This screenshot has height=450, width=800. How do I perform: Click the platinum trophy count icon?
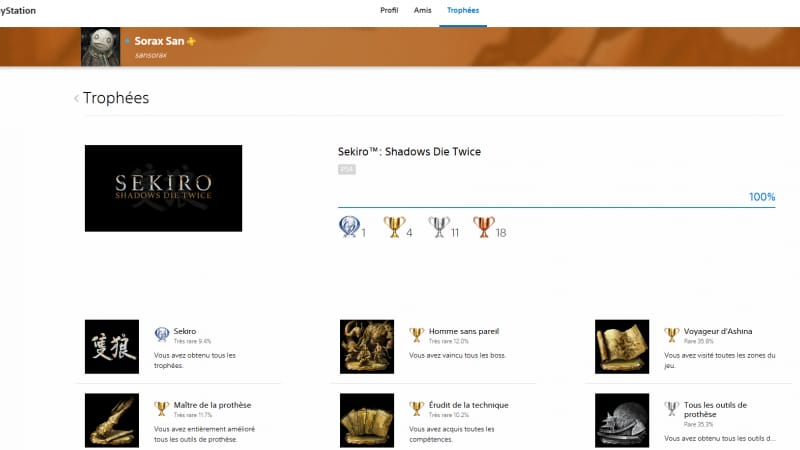pos(349,227)
